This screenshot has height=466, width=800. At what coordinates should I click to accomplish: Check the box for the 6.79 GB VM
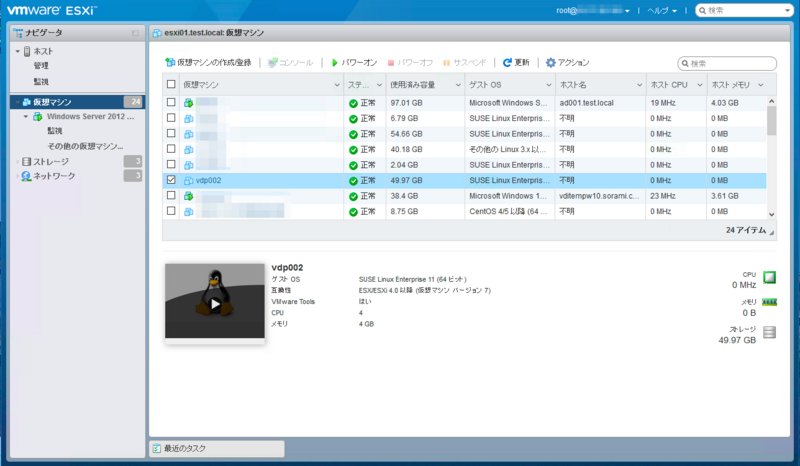click(171, 118)
